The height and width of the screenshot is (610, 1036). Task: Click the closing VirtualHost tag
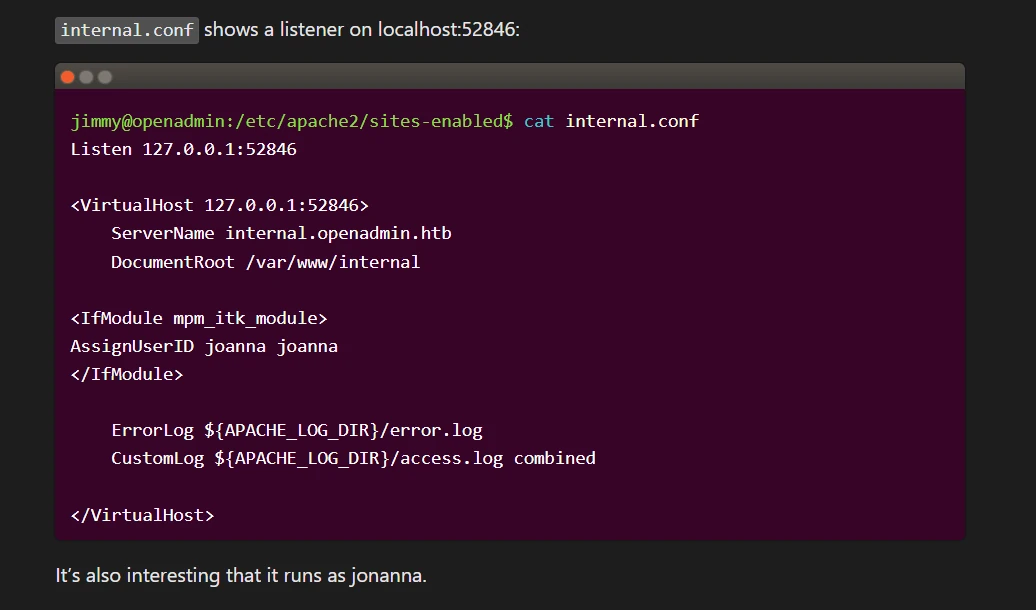[x=143, y=515]
